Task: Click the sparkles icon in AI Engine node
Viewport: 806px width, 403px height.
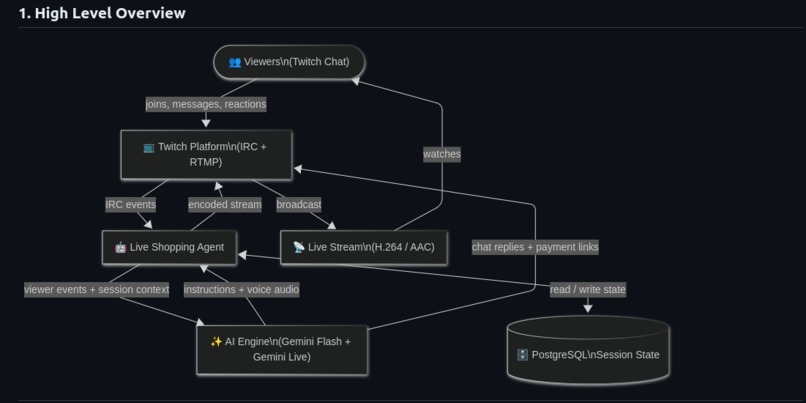Action: [x=216, y=342]
